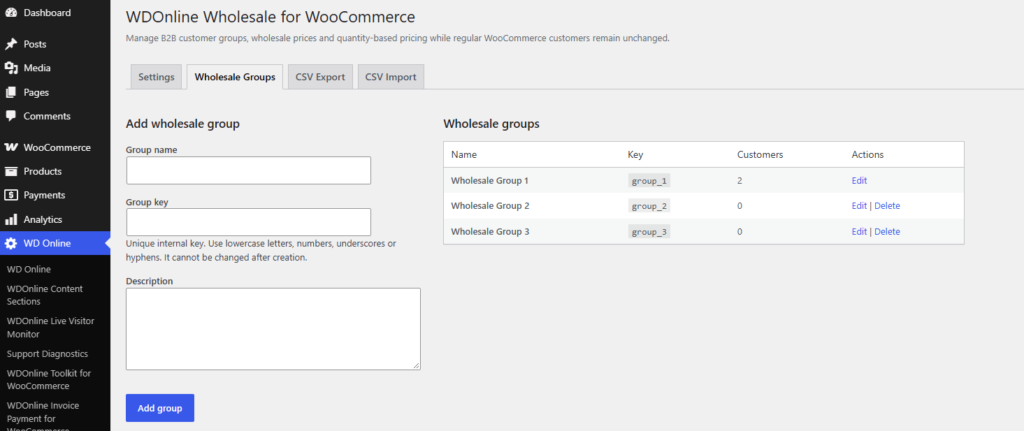The image size is (1024, 431).
Task: Click the Analytics bar chart icon
Action: (11, 219)
